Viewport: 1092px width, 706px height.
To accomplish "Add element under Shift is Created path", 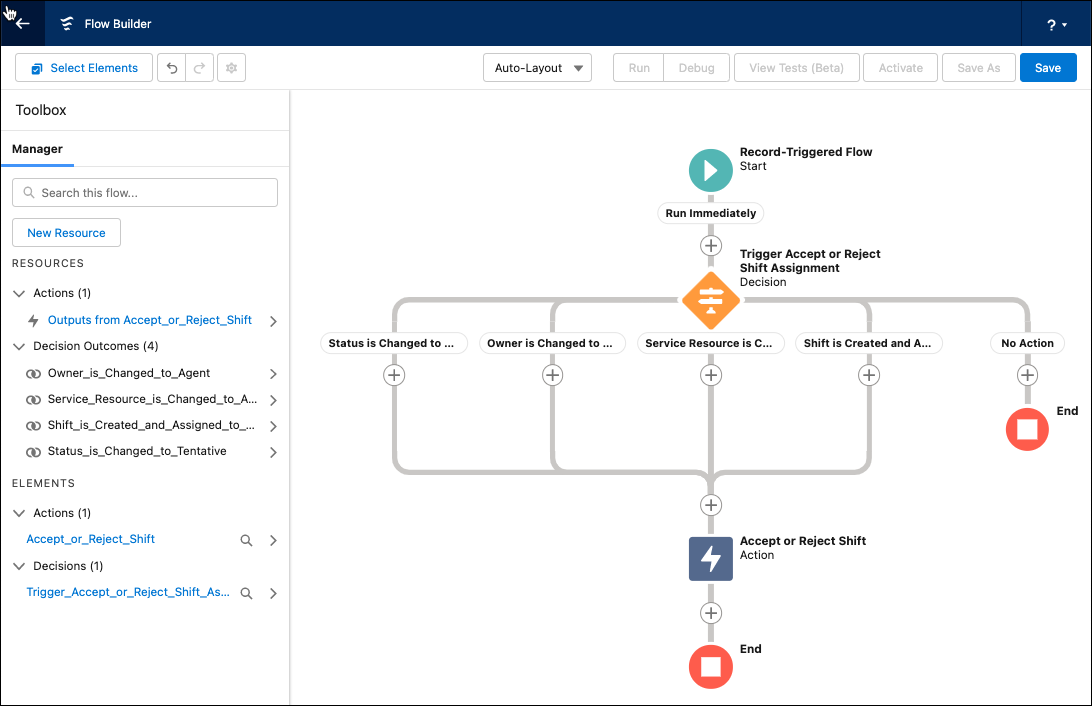I will (868, 375).
